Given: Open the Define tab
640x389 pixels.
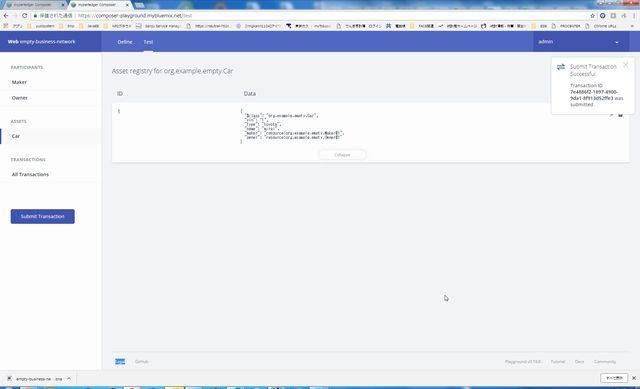Looking at the screenshot, I should pos(124,42).
